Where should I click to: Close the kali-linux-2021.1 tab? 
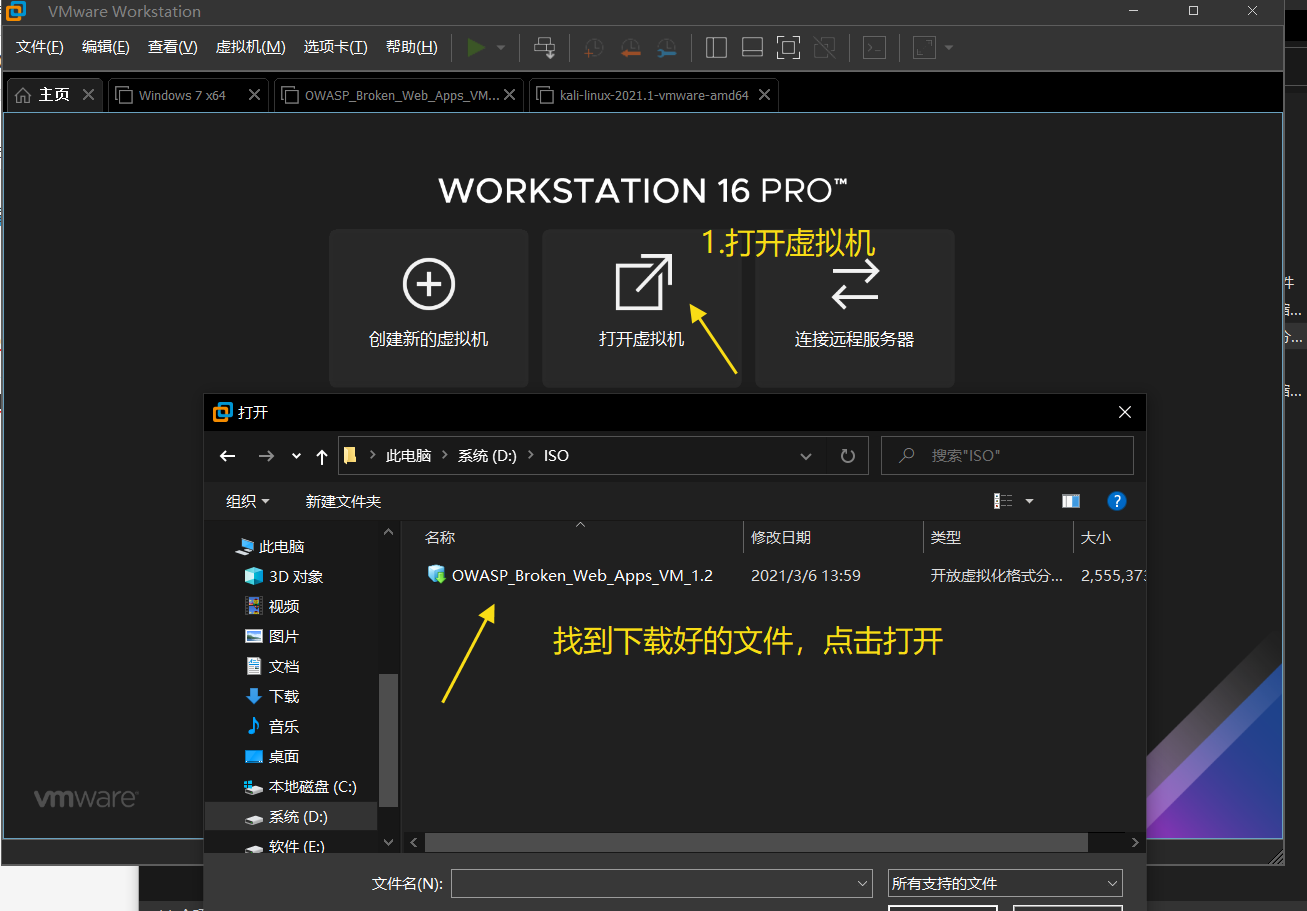pyautogui.click(x=765, y=95)
